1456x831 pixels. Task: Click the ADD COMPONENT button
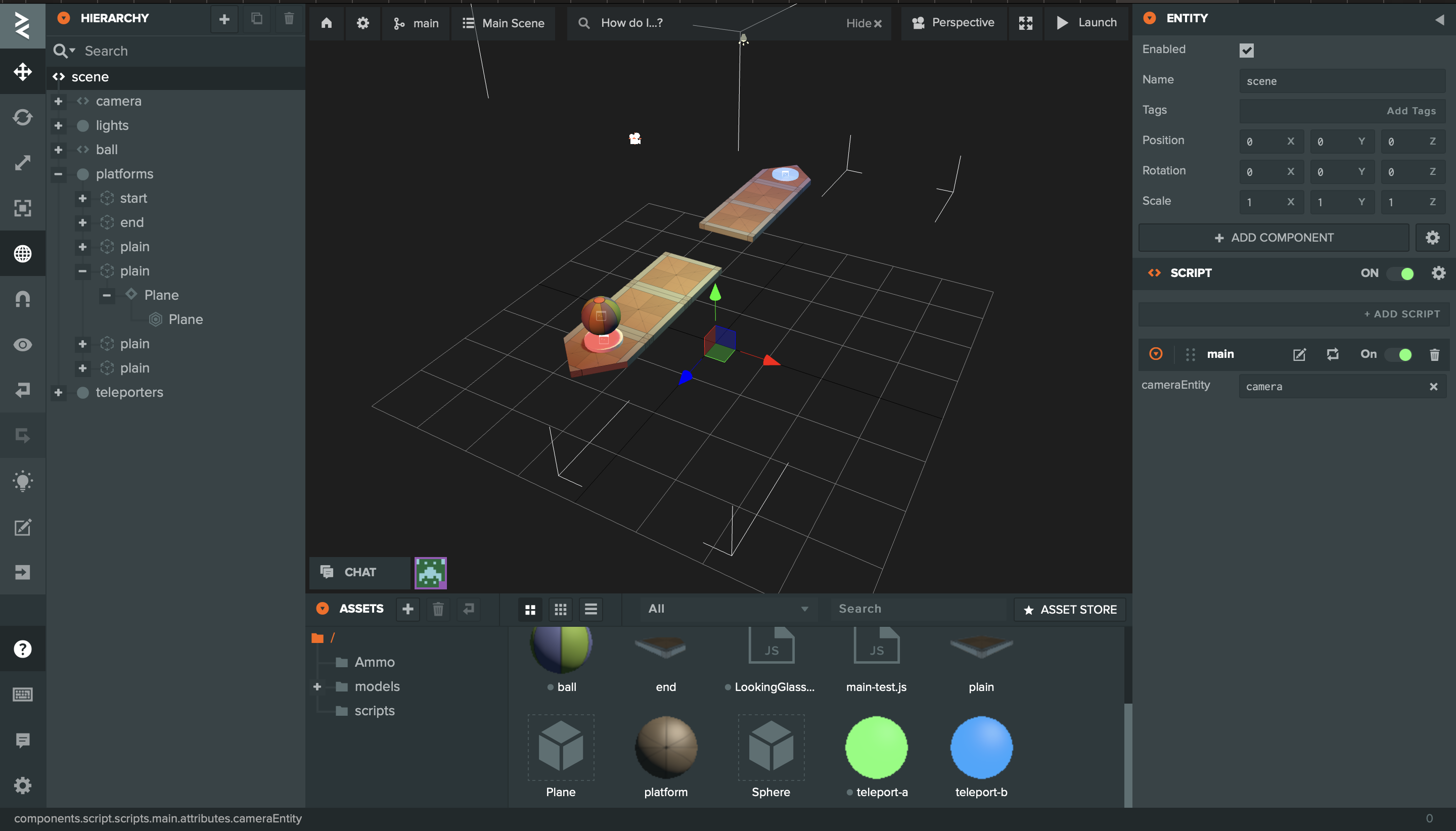point(1273,238)
